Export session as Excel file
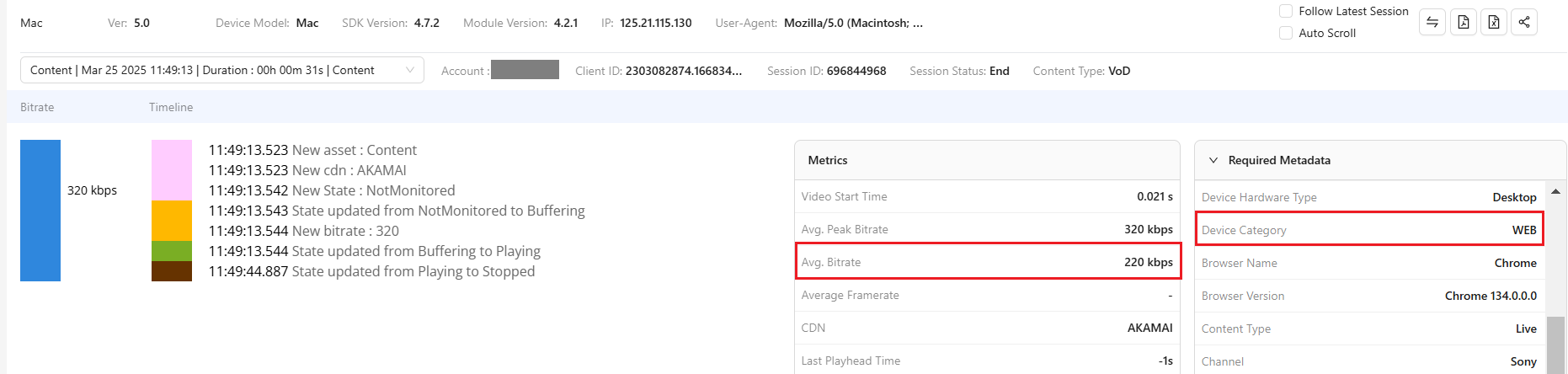Viewport: 1568px width, 374px height. pyautogui.click(x=1494, y=23)
